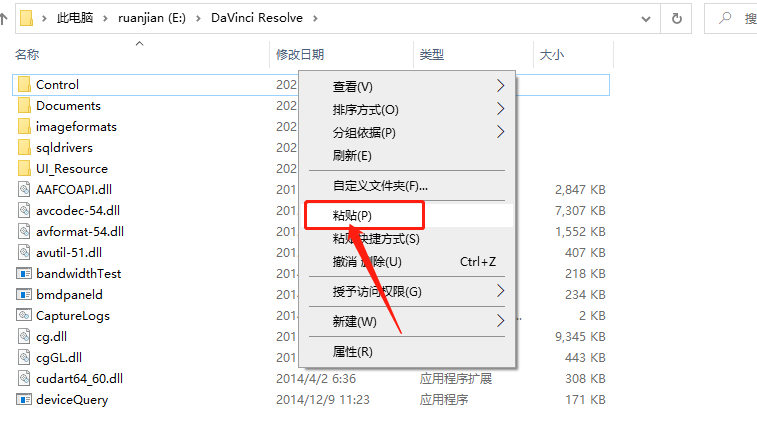Image resolution: width=757 pixels, height=429 pixels.
Task: Click the cudart64_60.dll file icon
Action: (24, 378)
